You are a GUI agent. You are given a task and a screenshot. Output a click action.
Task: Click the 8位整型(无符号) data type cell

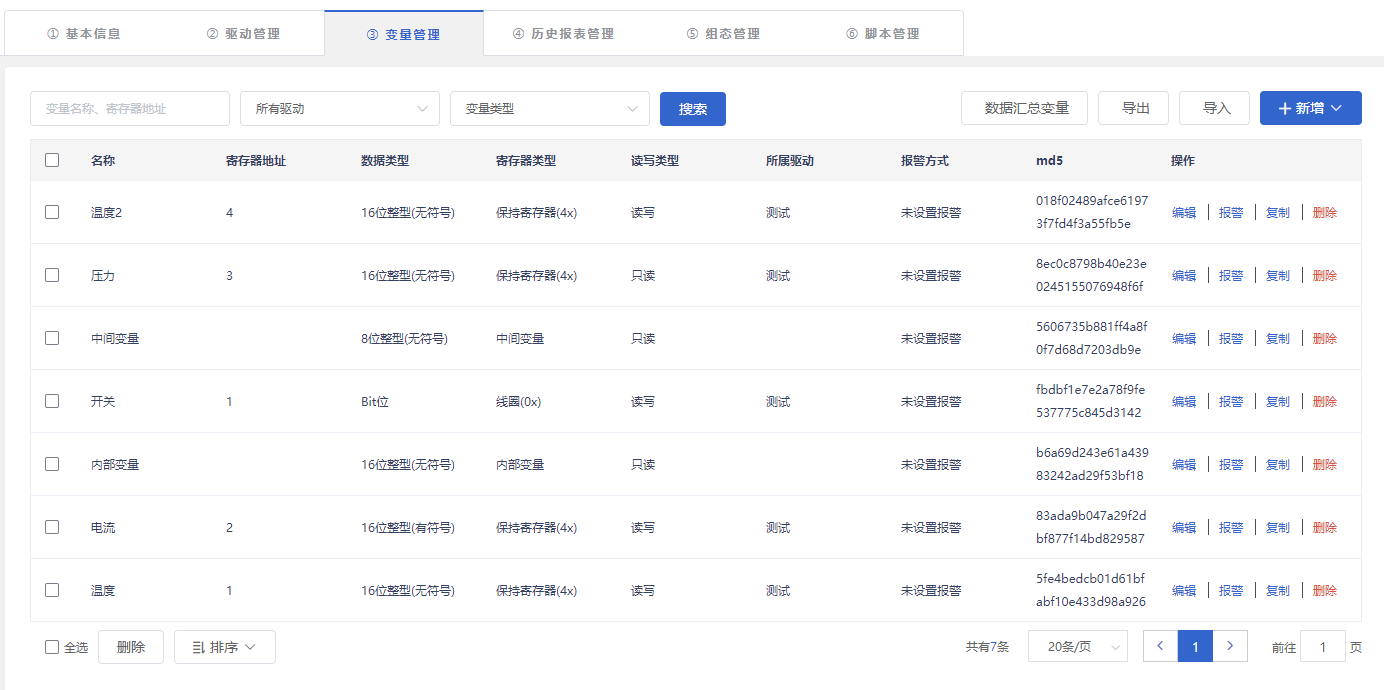404,339
